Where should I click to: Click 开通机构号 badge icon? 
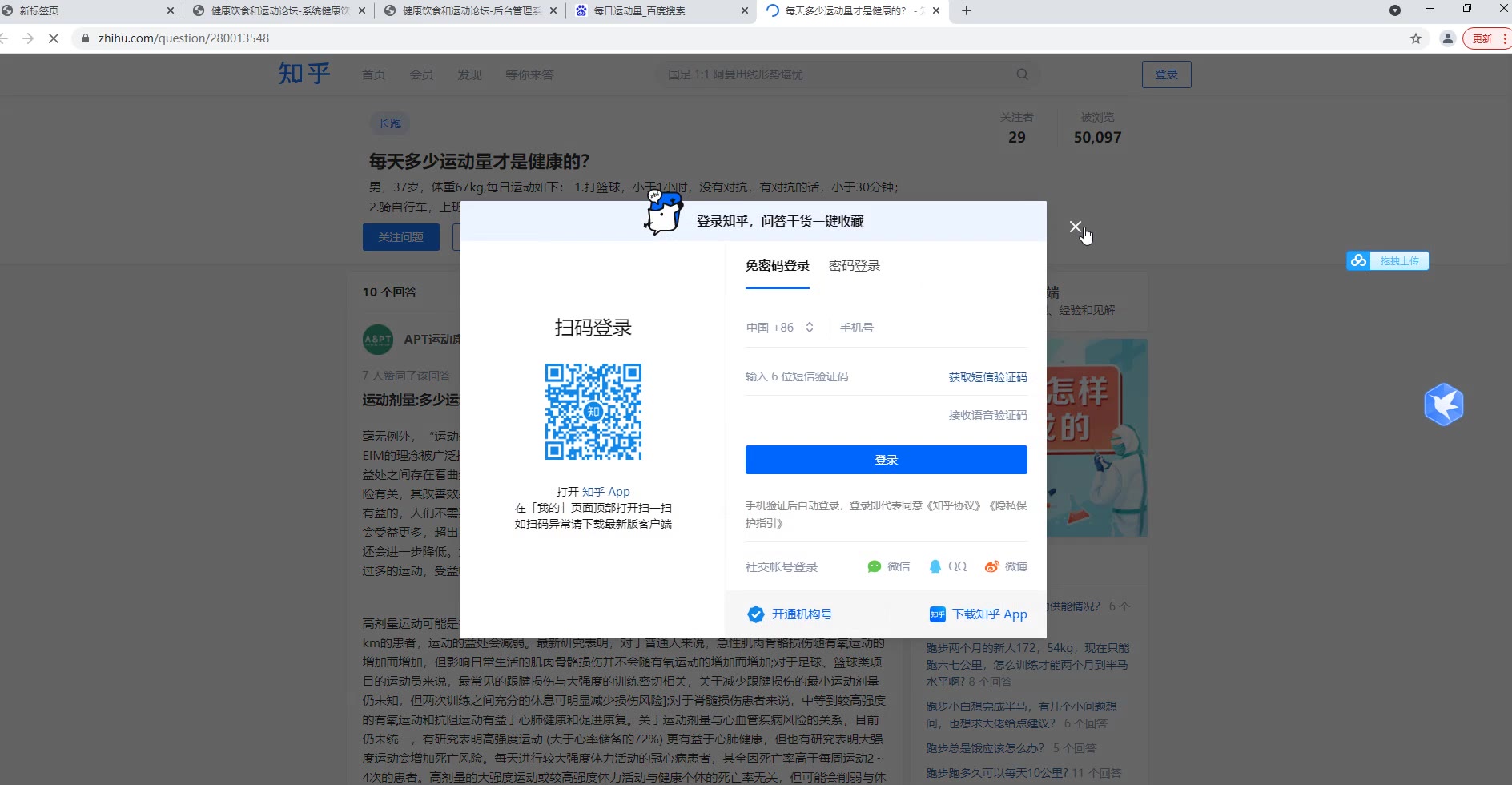click(756, 614)
